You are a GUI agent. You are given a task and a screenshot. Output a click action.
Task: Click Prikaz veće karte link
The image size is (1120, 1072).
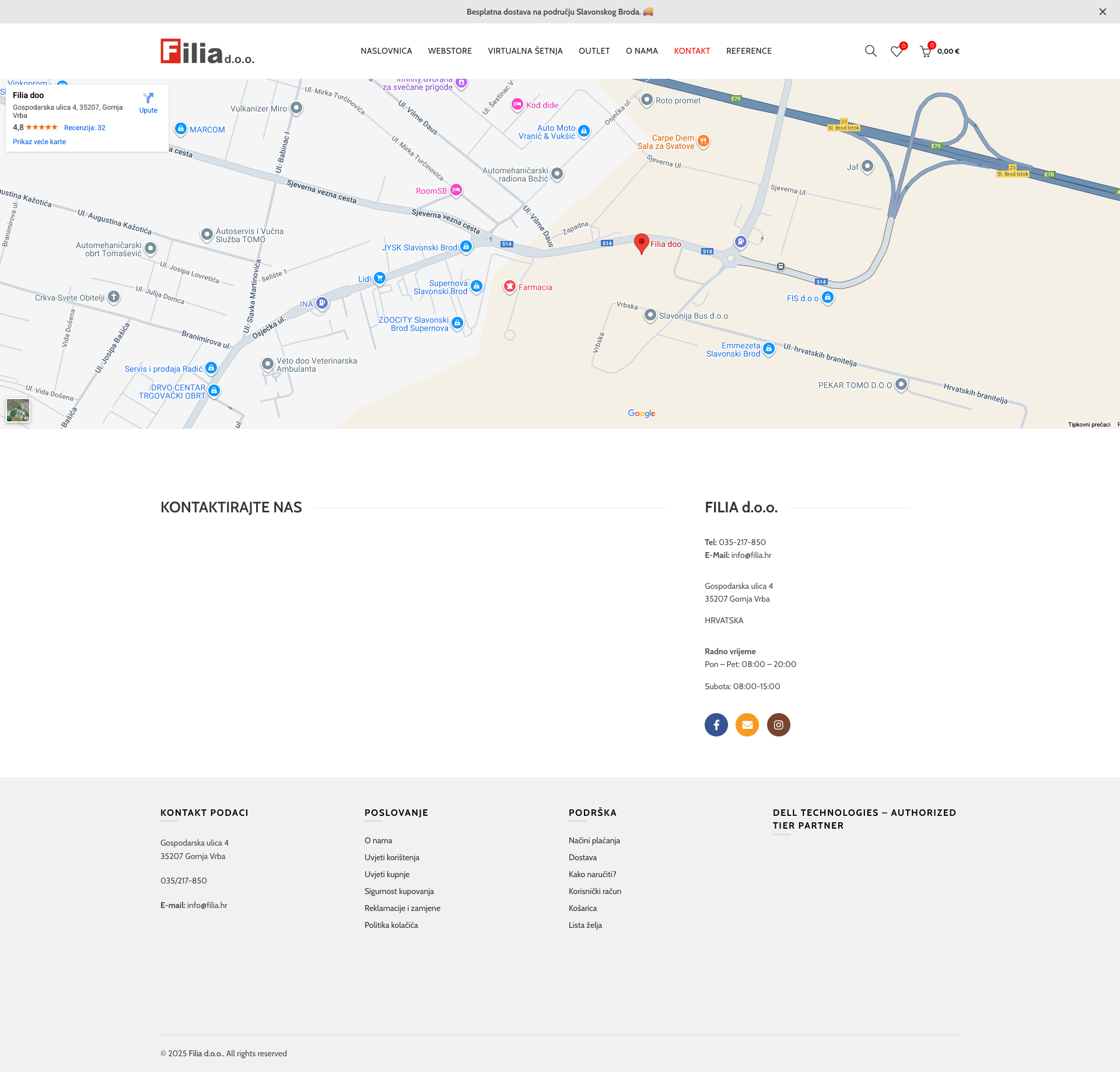point(39,142)
